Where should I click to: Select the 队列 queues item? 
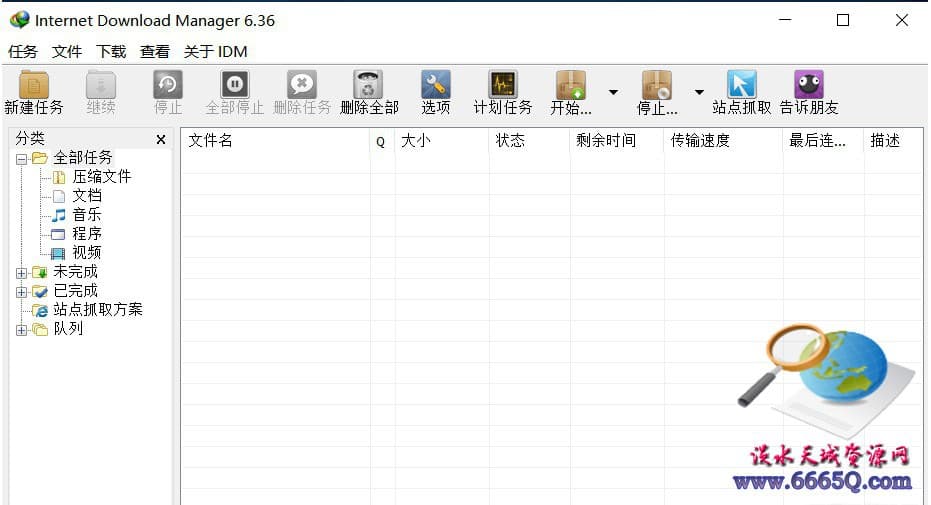[68, 329]
